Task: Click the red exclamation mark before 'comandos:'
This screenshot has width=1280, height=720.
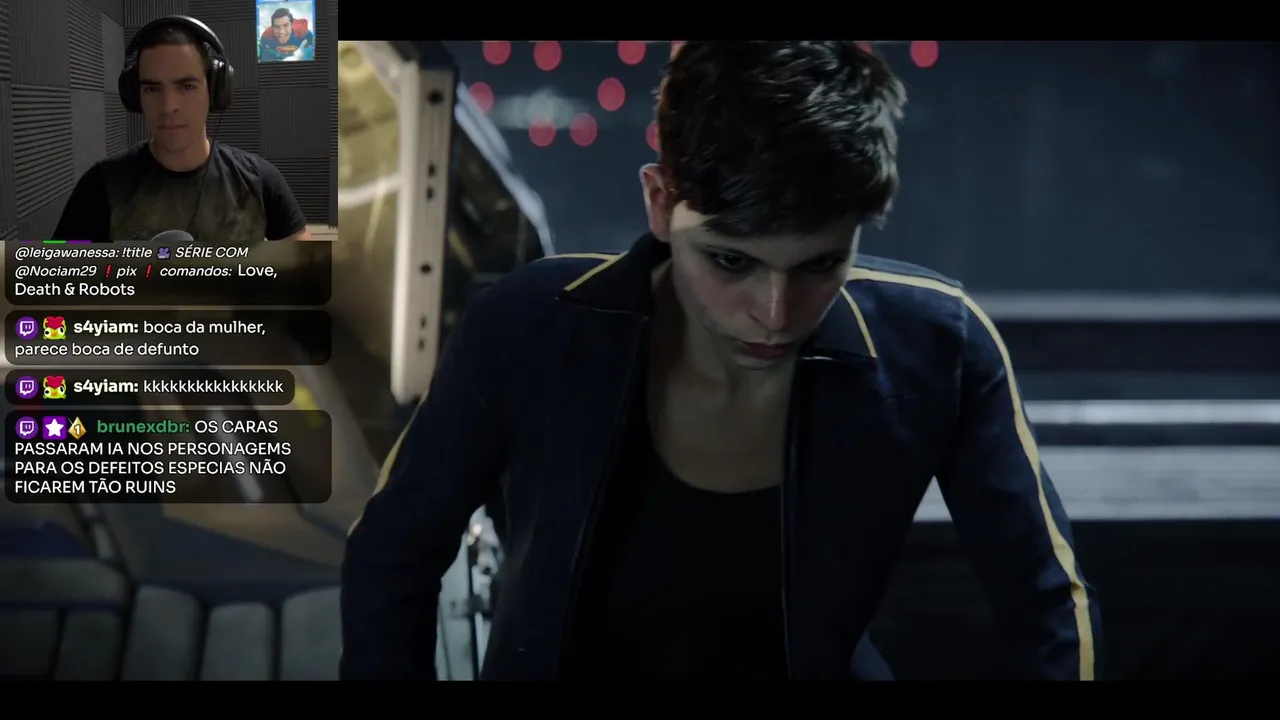Action: [148, 271]
